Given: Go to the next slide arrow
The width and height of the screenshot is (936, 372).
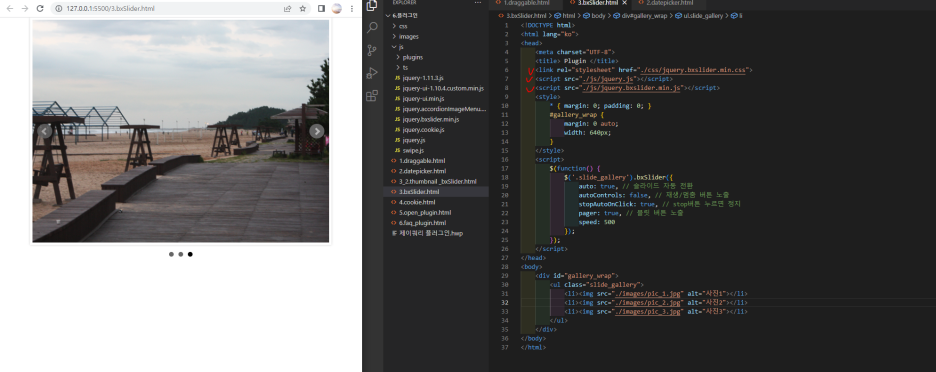Looking at the screenshot, I should click(317, 131).
